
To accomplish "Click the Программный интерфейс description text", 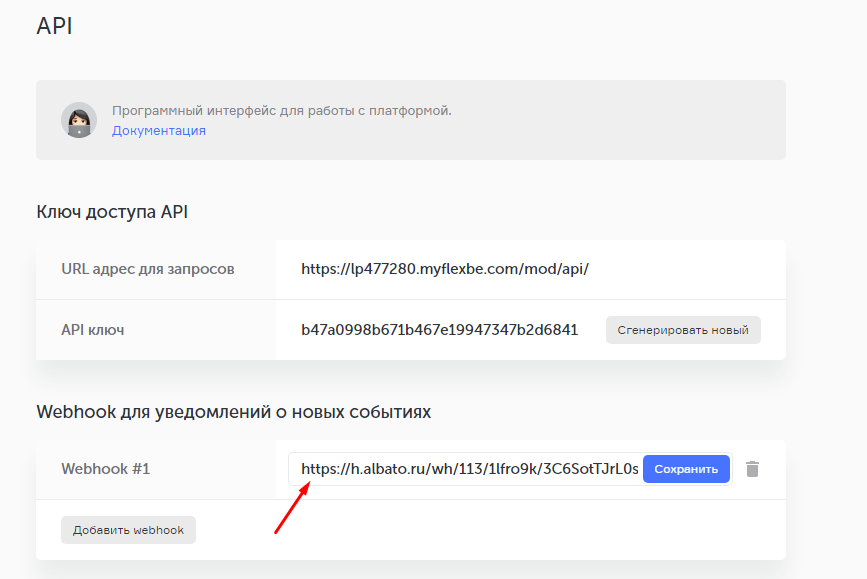I will pos(281,110).
